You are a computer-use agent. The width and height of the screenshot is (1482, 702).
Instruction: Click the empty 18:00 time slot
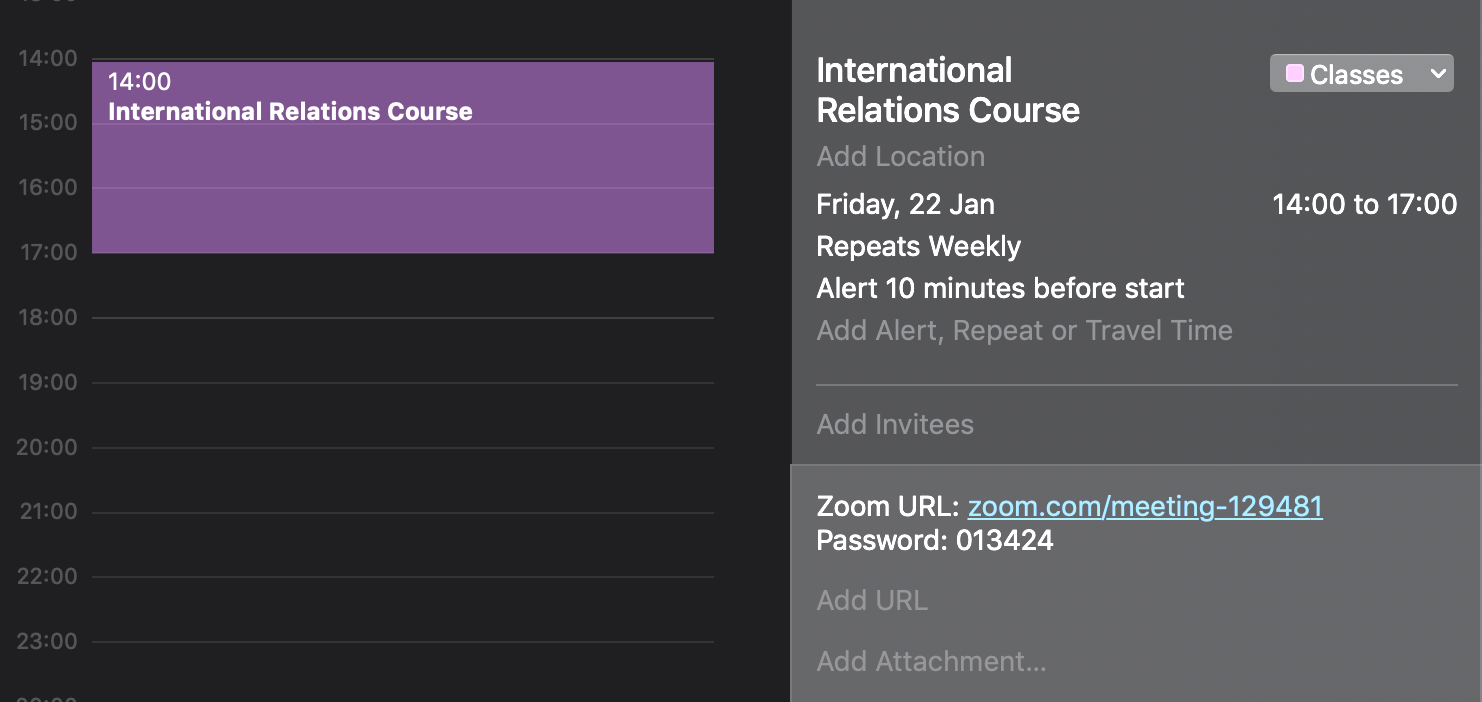click(402, 349)
